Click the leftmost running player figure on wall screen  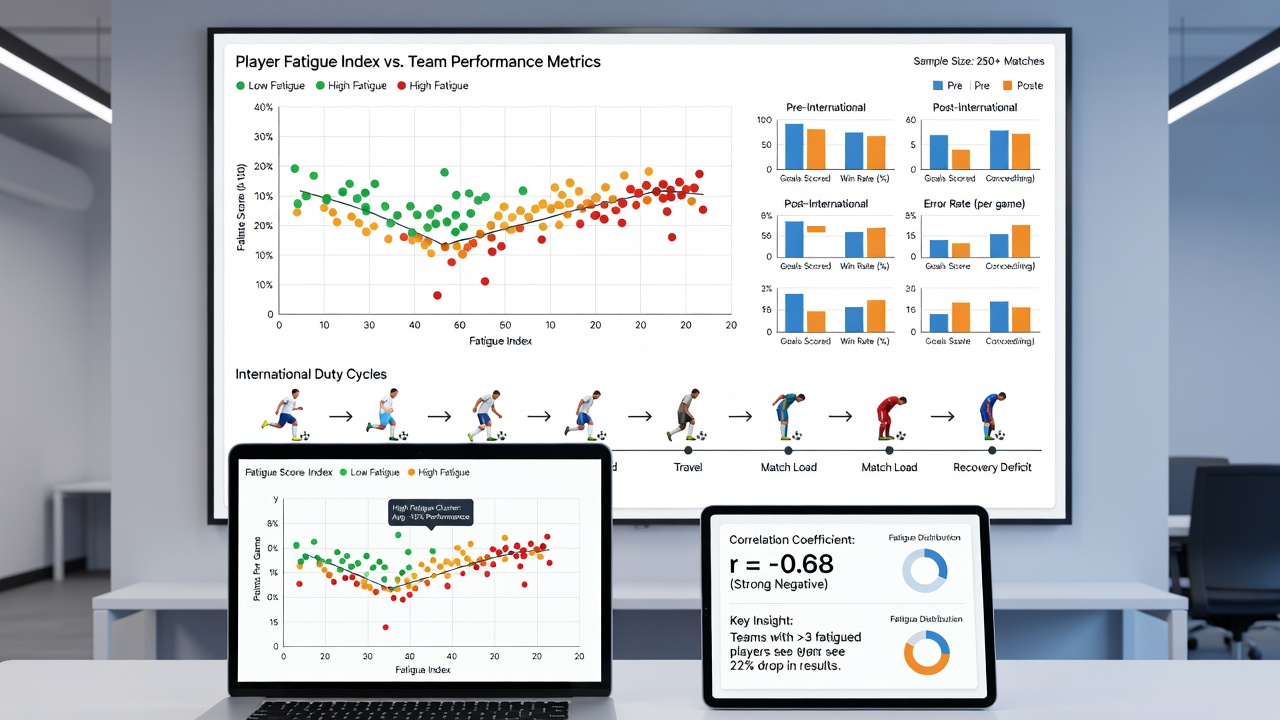(x=283, y=416)
